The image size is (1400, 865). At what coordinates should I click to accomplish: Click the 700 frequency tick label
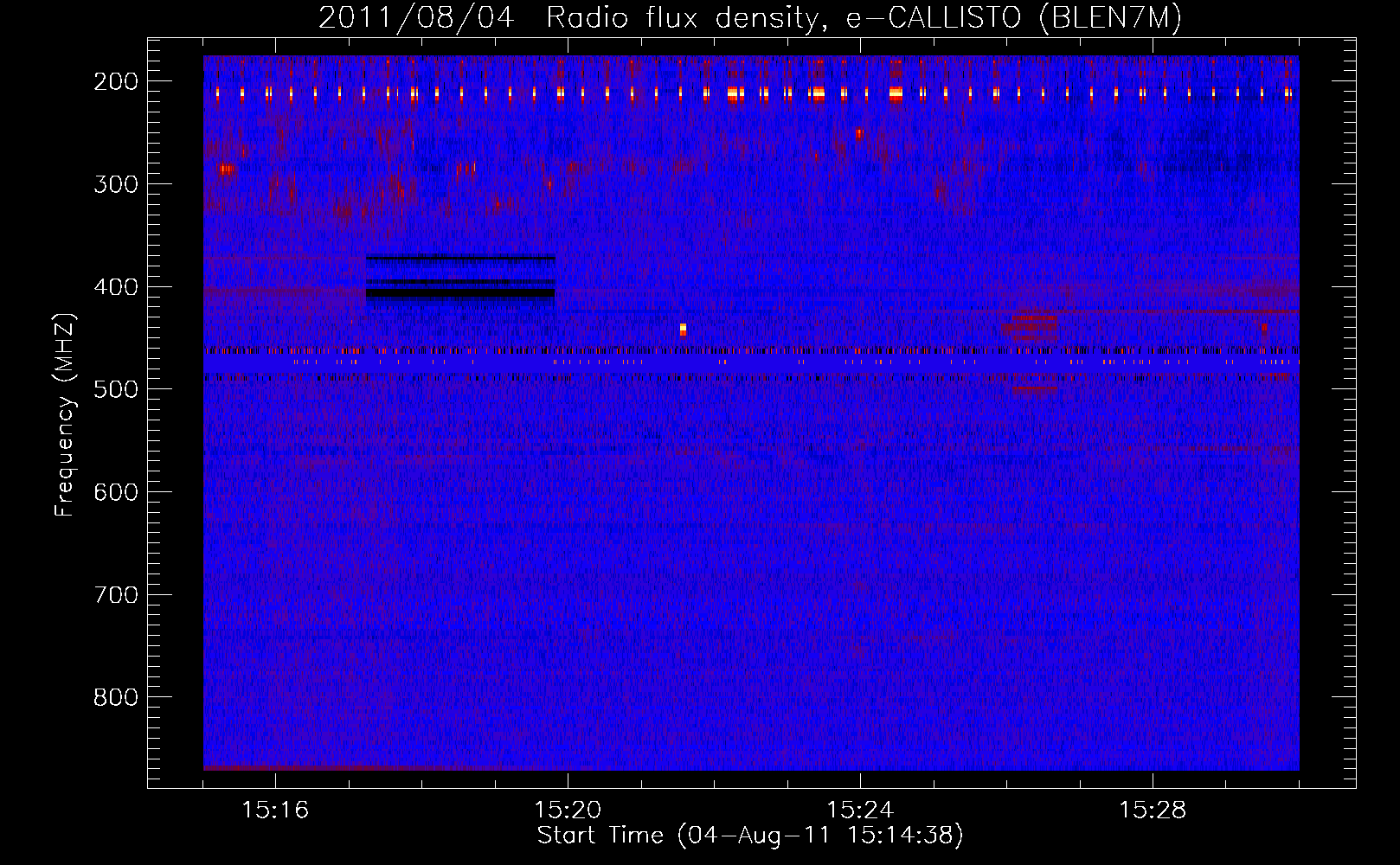116,595
